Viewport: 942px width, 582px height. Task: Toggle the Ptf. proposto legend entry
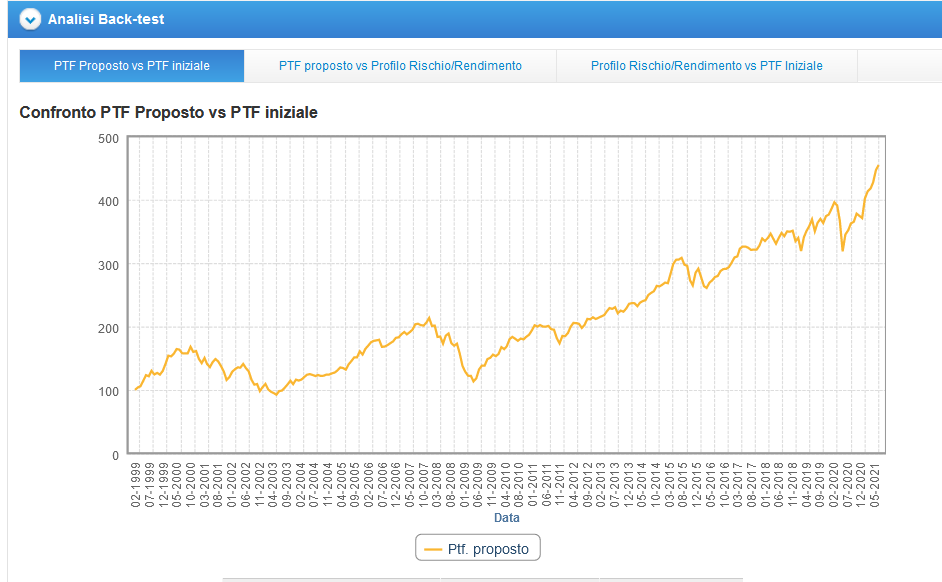click(478, 548)
